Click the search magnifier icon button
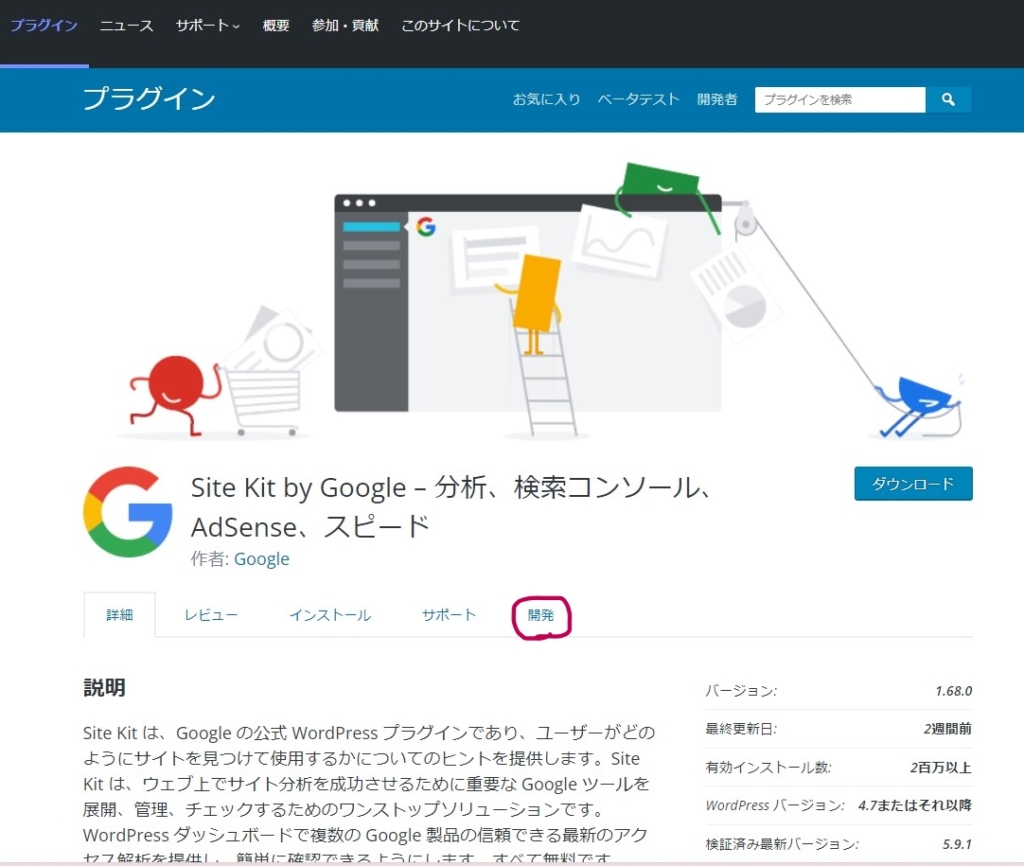The image size is (1024, 866). 948,99
